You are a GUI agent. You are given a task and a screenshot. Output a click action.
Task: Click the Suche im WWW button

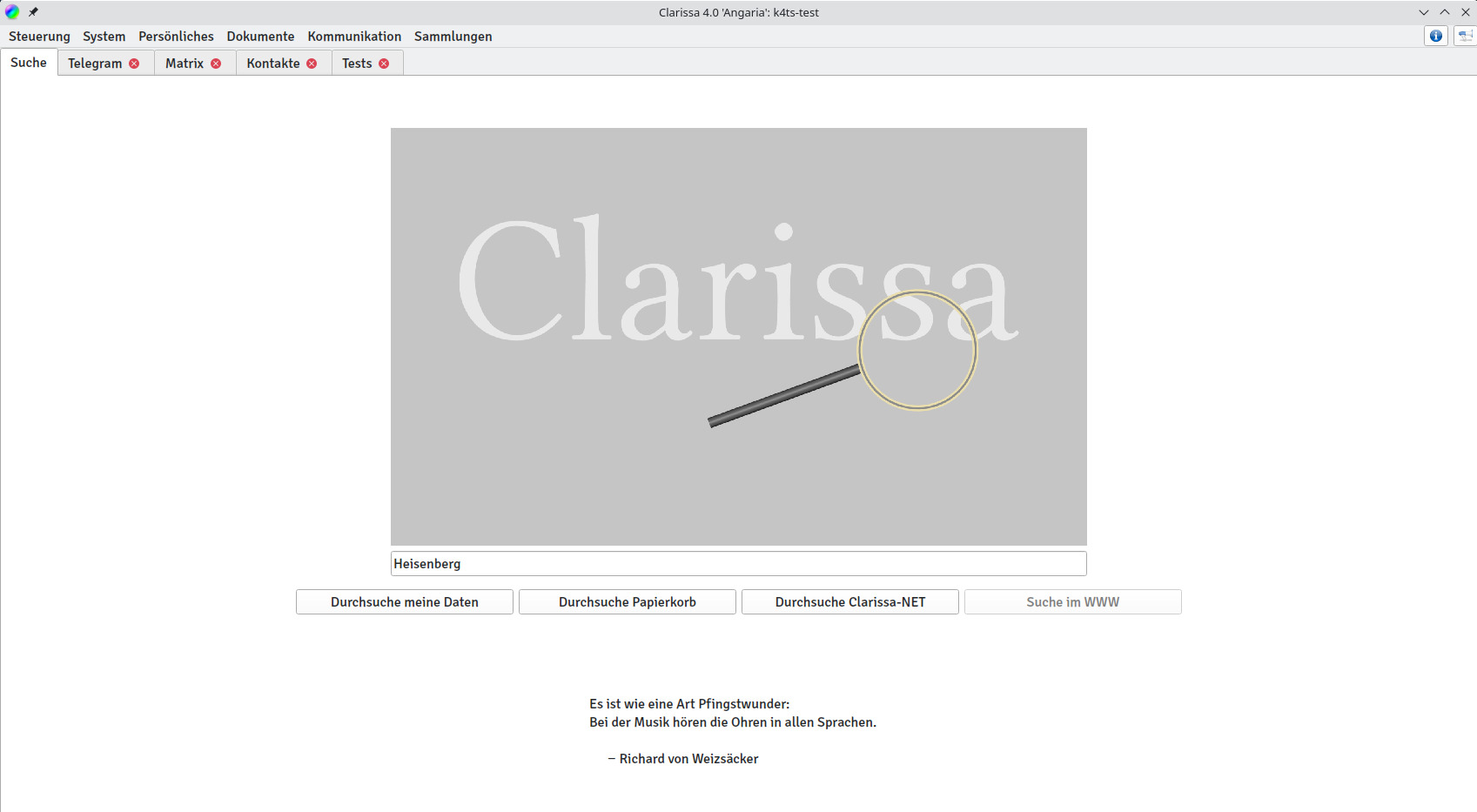1073,602
